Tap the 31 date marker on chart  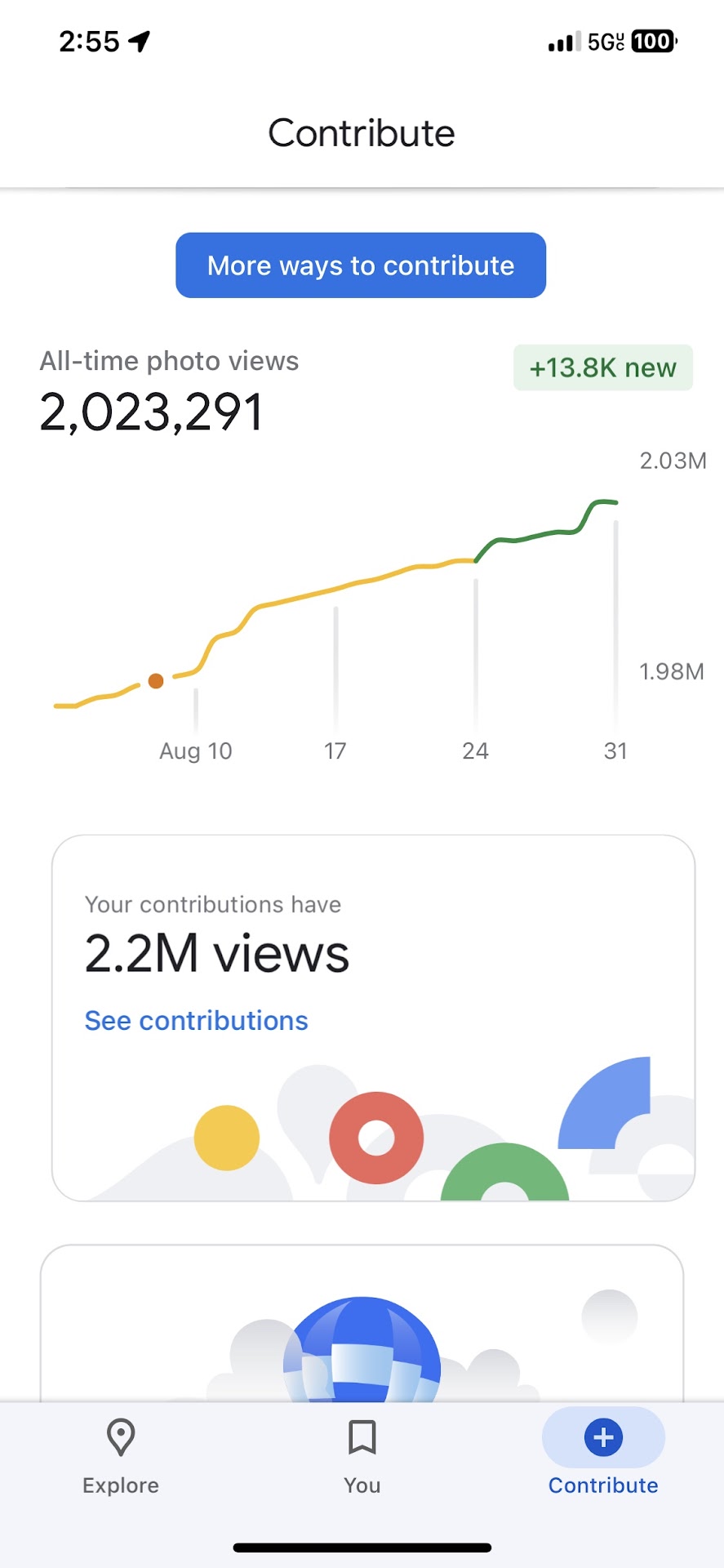pyautogui.click(x=615, y=751)
